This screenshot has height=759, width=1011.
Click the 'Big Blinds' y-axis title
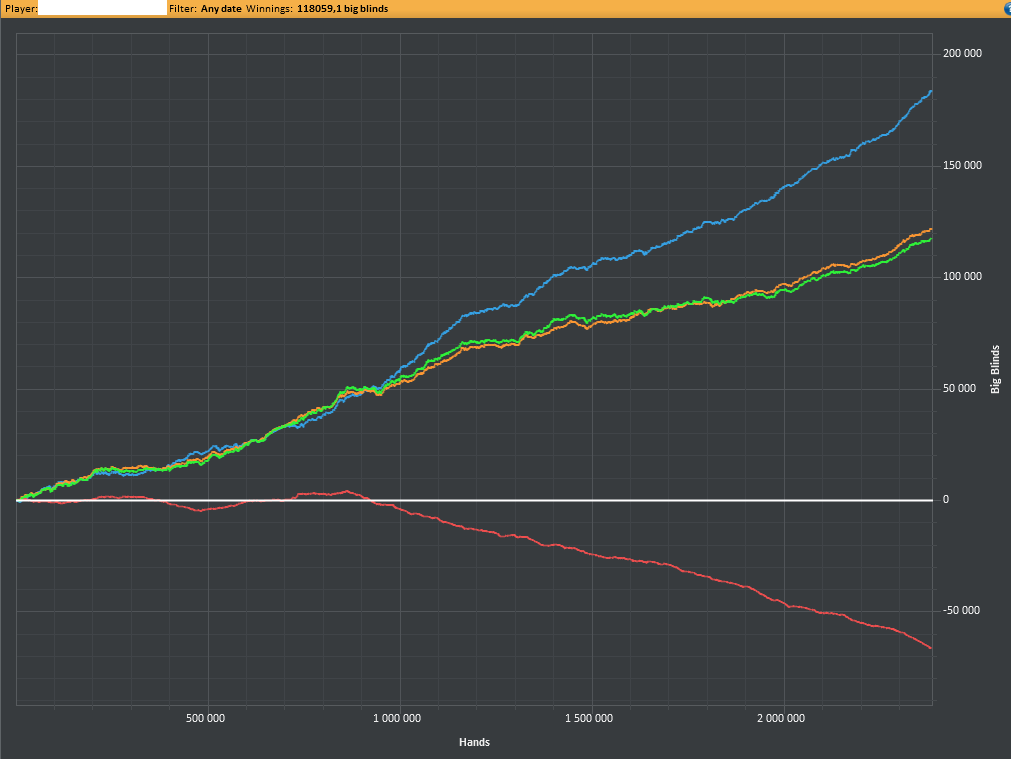coord(996,370)
